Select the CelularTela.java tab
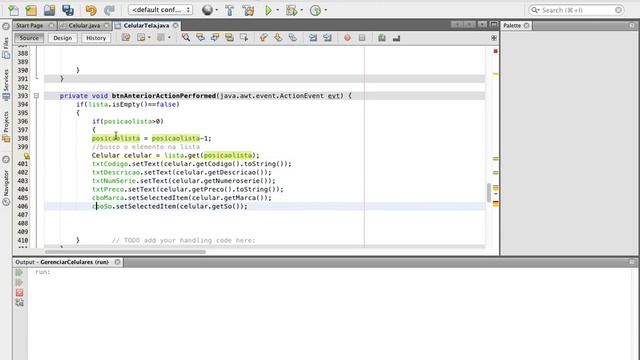 (146, 26)
